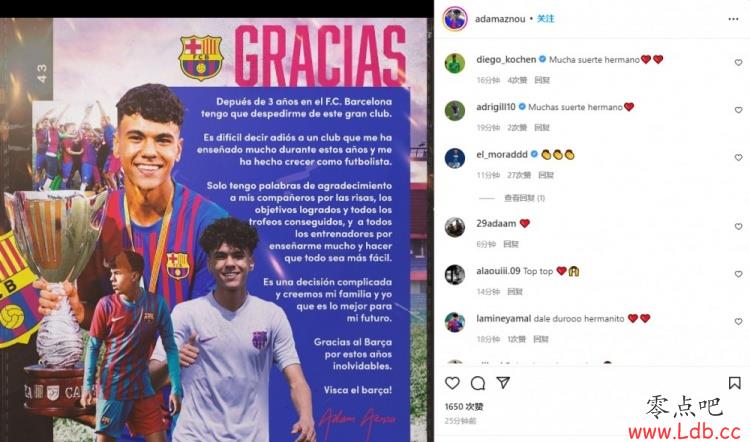
Task: Open the Gracias farewell post image
Action: point(214,230)
